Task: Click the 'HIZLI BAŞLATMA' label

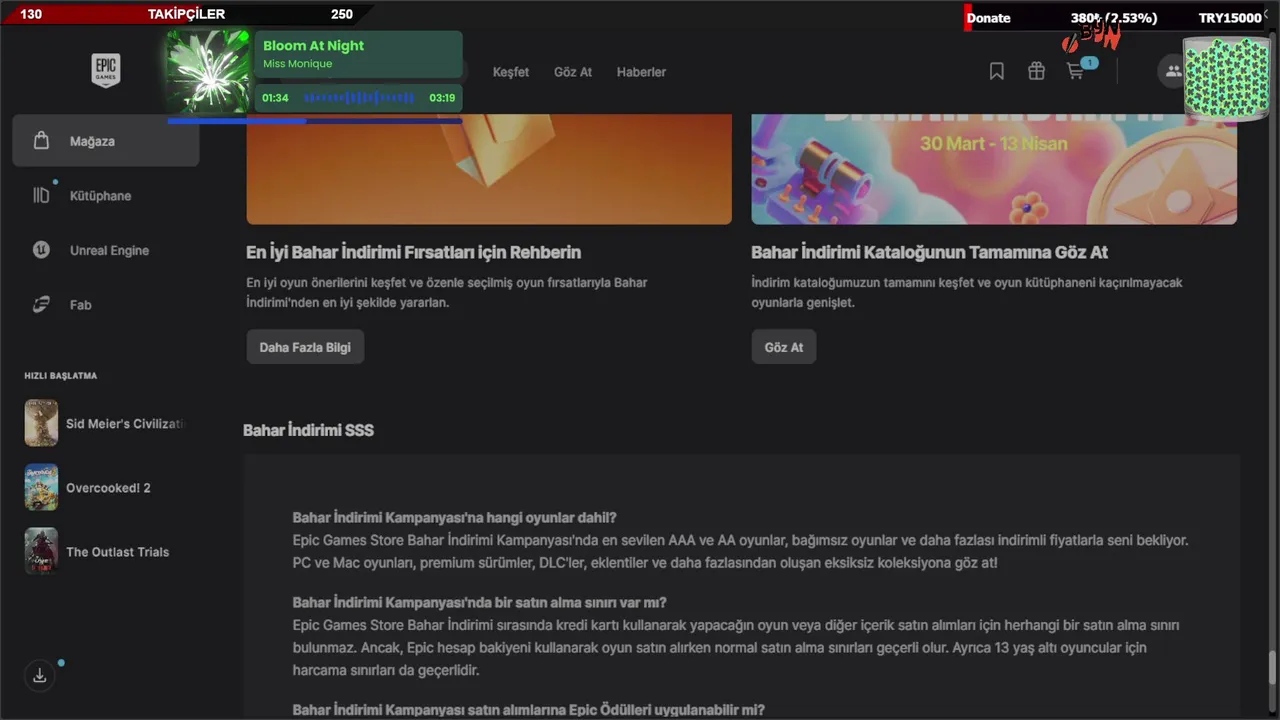Action: pos(61,376)
